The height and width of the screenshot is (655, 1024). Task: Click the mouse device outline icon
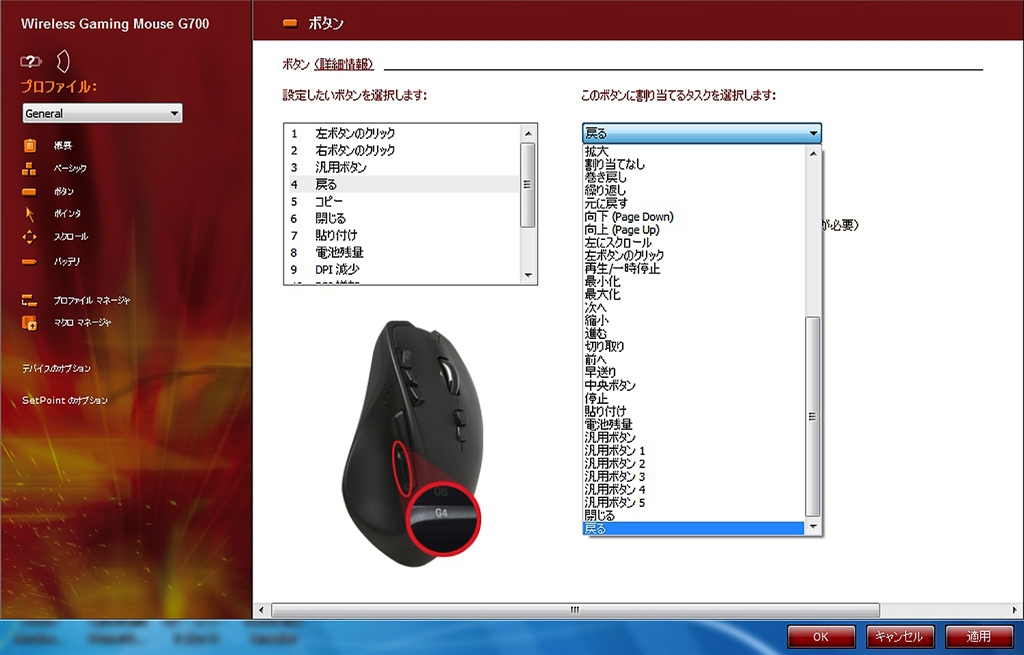(63, 61)
